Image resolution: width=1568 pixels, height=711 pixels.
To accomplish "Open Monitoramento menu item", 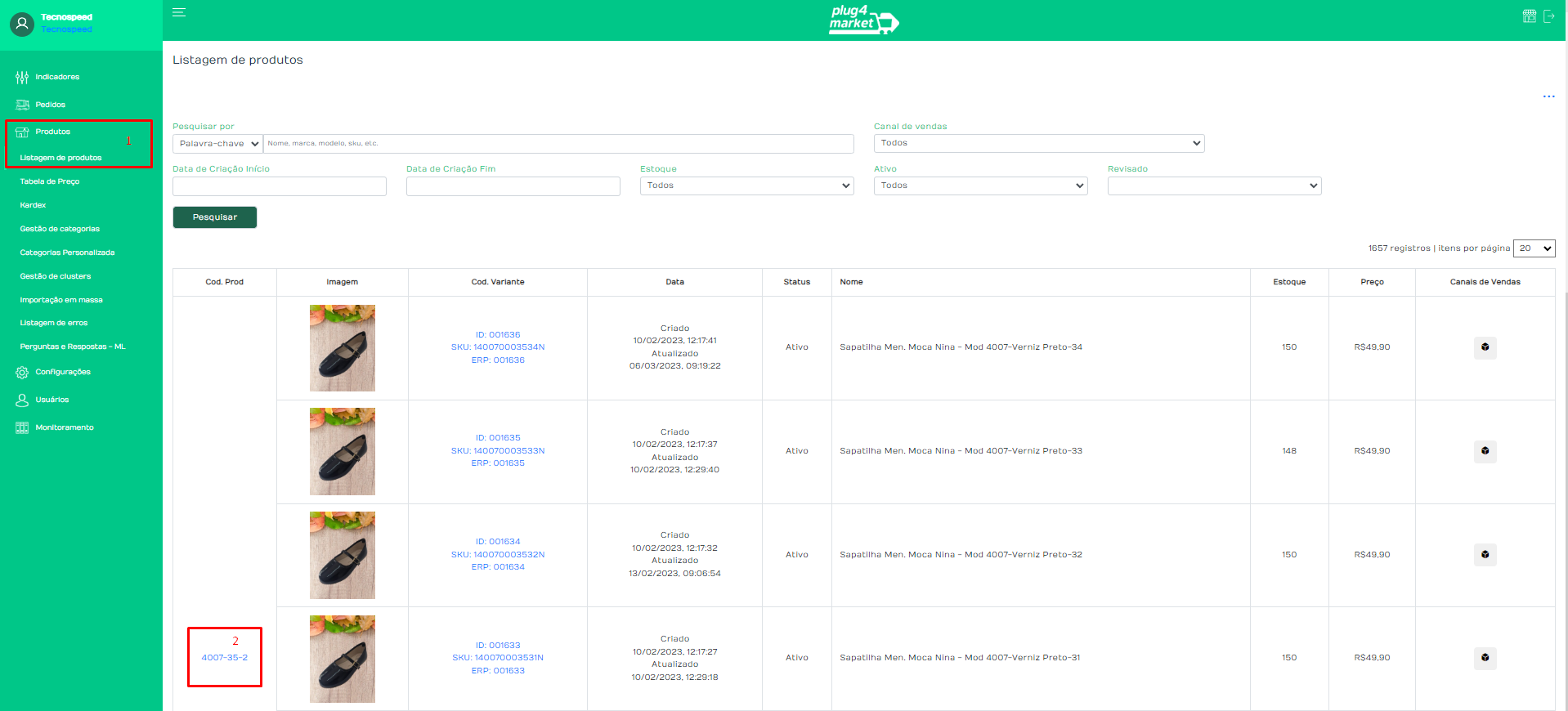I will point(65,427).
